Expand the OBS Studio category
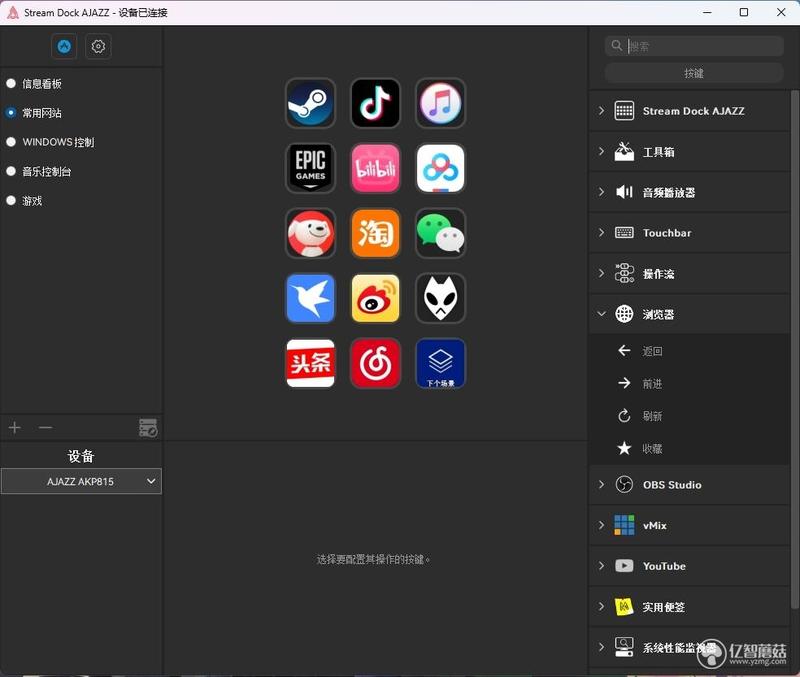The image size is (800, 677). pyautogui.click(x=691, y=485)
